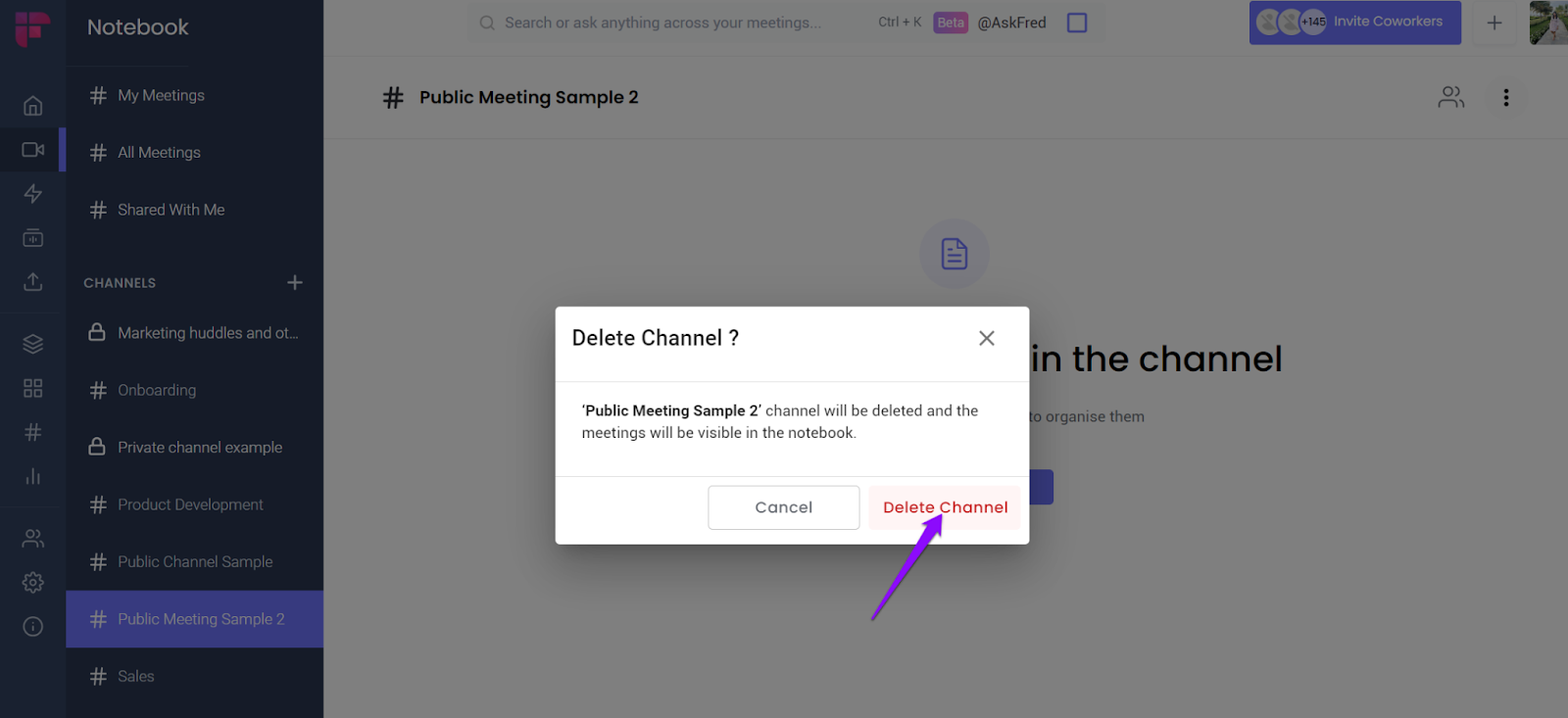Image resolution: width=1568 pixels, height=718 pixels.
Task: Open the three-dot channel options menu
Action: point(1506,97)
